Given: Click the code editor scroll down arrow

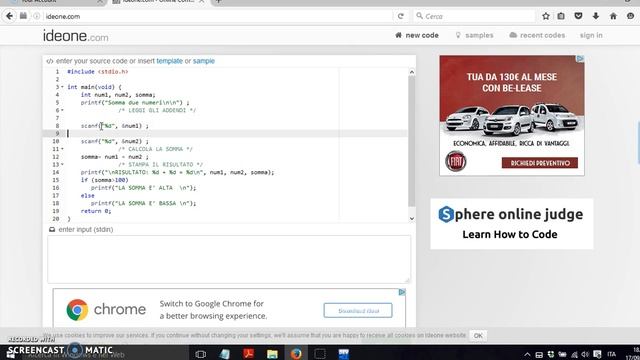Looking at the screenshot, I should [x=412, y=218].
